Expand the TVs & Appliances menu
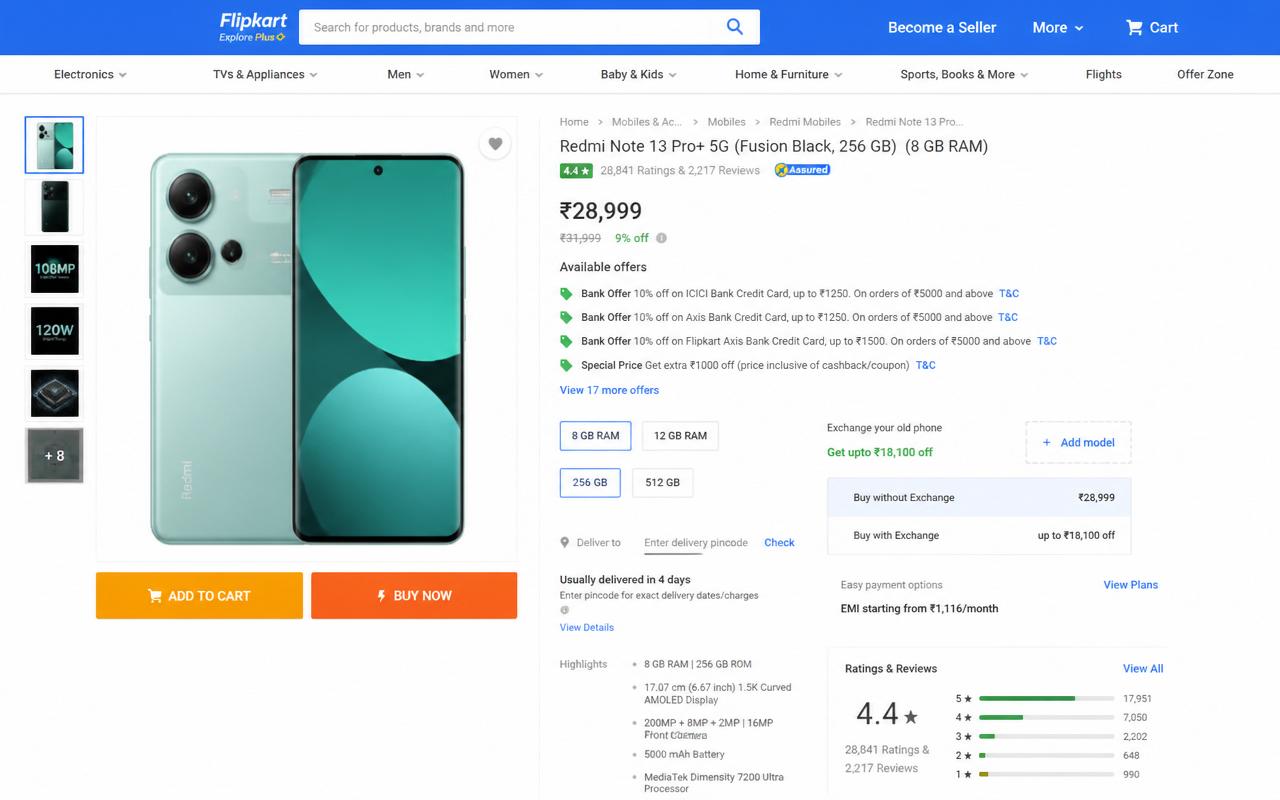Image resolution: width=1280 pixels, height=800 pixels. [265, 74]
